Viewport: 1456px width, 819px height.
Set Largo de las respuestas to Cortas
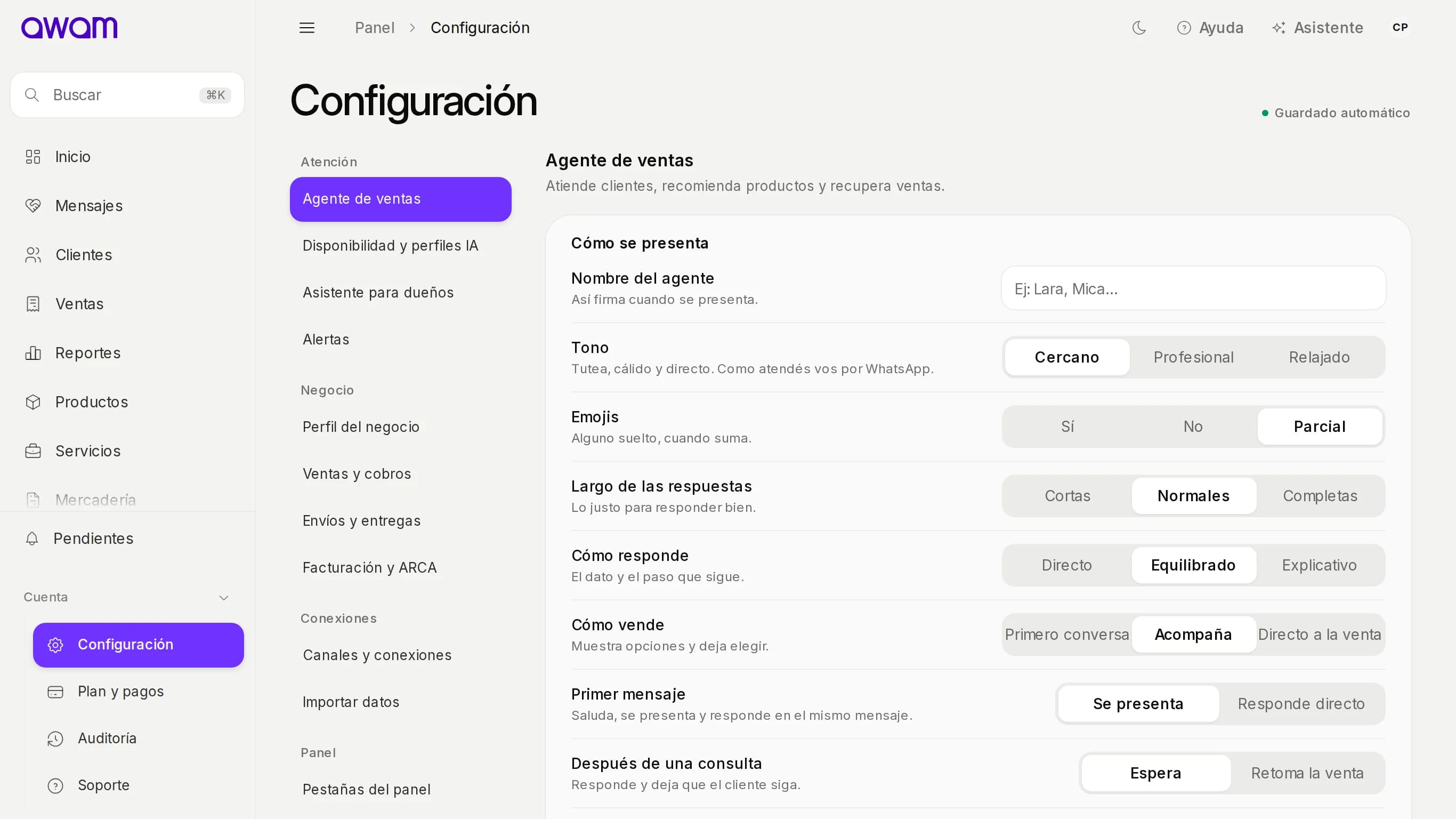tap(1066, 496)
